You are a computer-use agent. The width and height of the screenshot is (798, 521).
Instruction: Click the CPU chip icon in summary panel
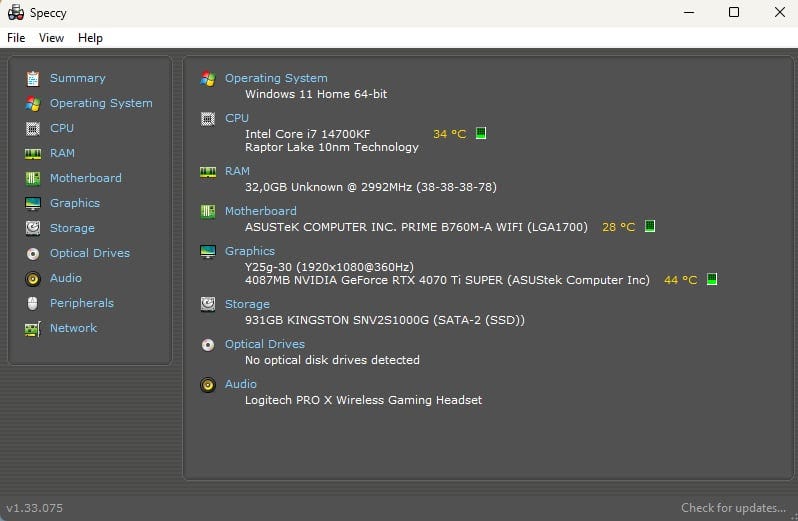pyautogui.click(x=208, y=119)
